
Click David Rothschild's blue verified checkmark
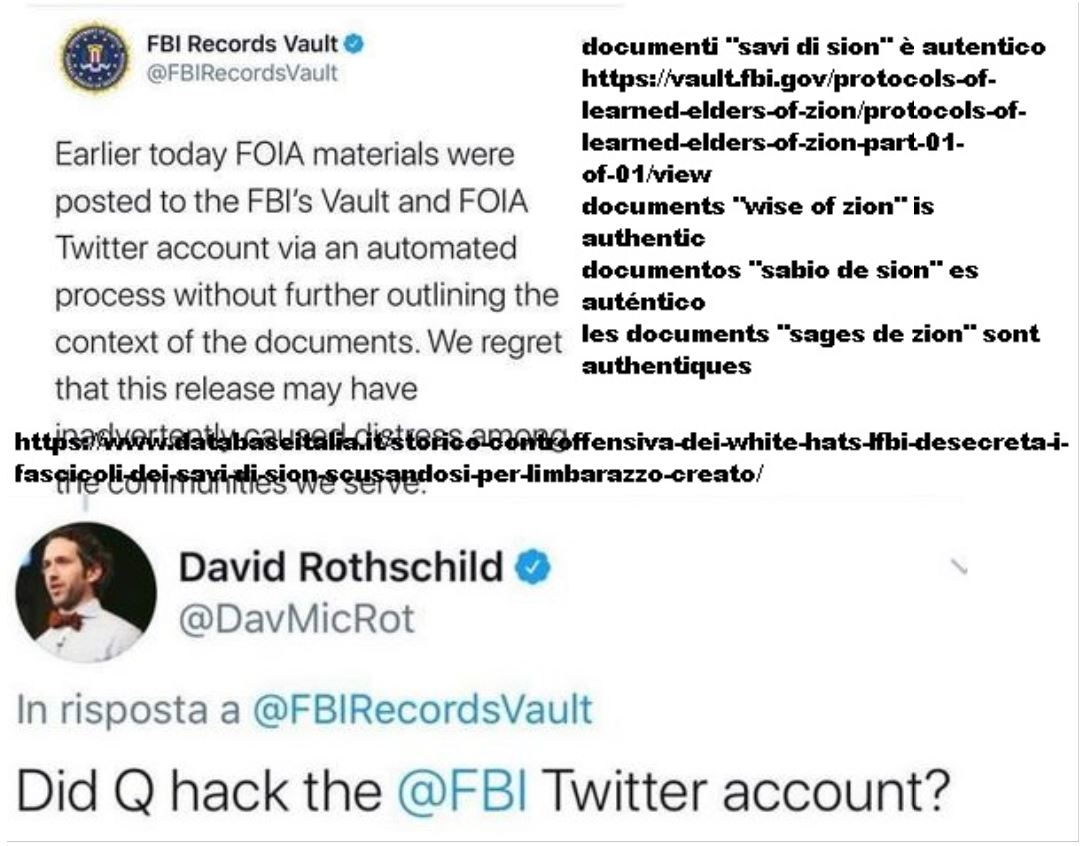534,567
